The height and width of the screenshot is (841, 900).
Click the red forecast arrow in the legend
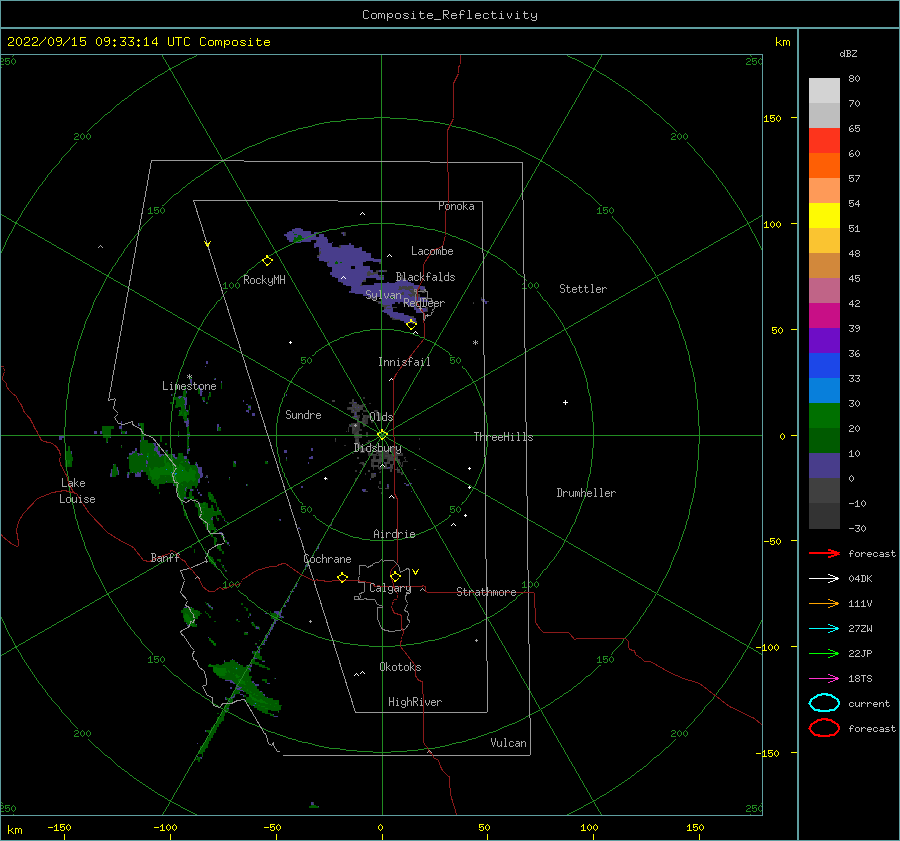[824, 553]
